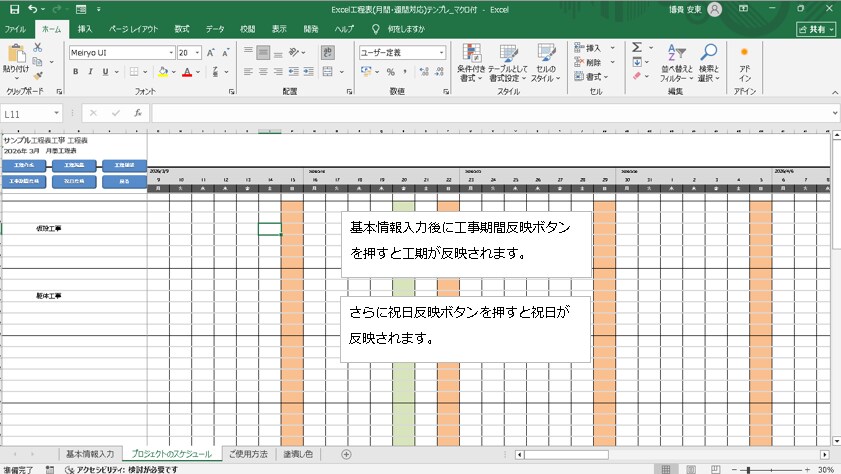Open Sort and Filter (並べ替えとフィルター)
The width and height of the screenshot is (841, 474).
676,63
